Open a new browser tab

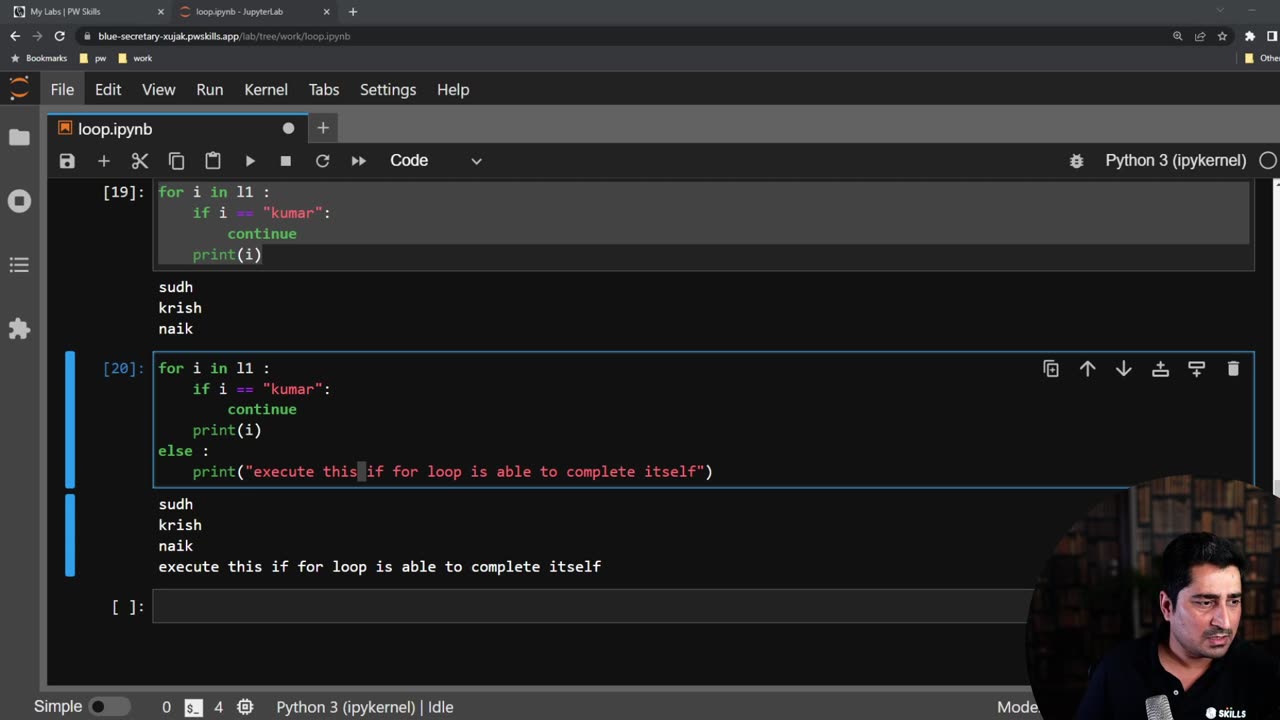[352, 12]
